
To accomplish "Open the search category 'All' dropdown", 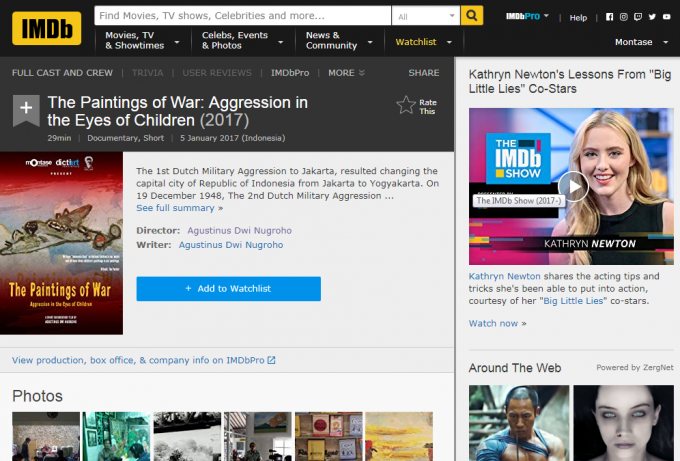I will click(425, 16).
